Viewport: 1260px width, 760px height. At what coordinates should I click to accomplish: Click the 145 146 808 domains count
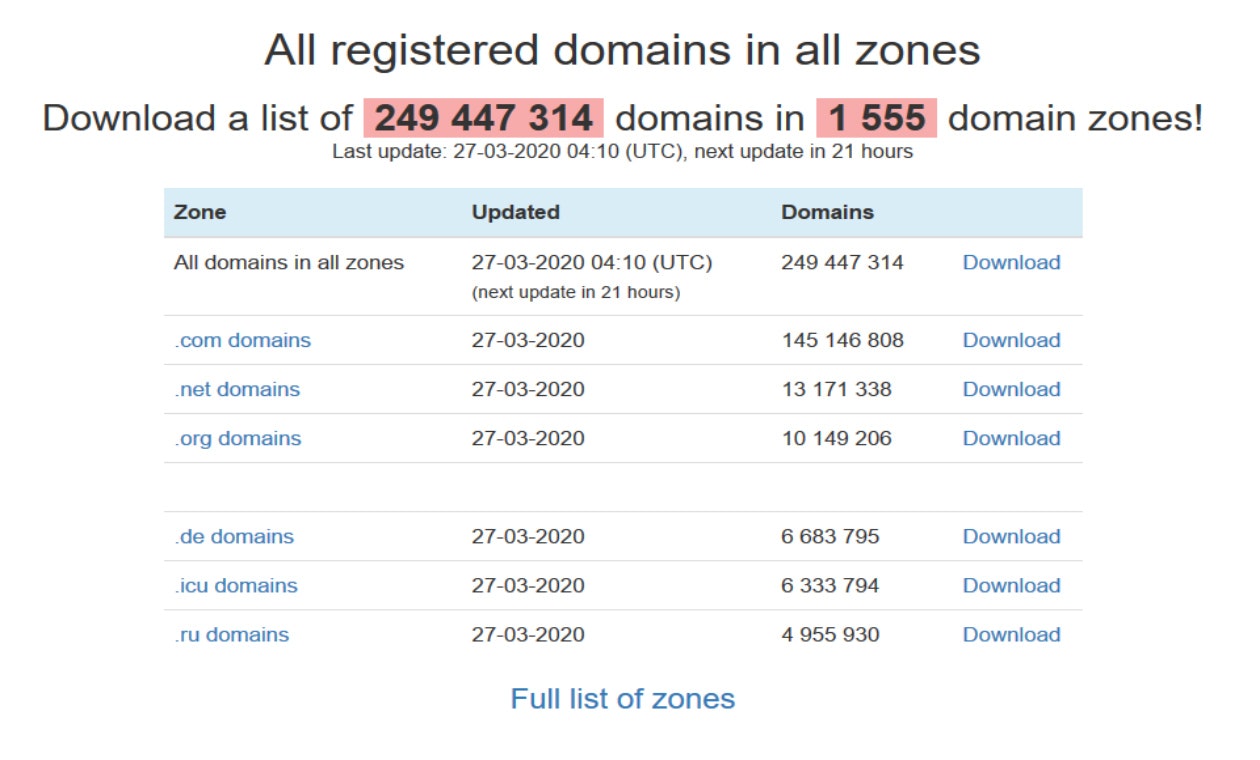(842, 340)
